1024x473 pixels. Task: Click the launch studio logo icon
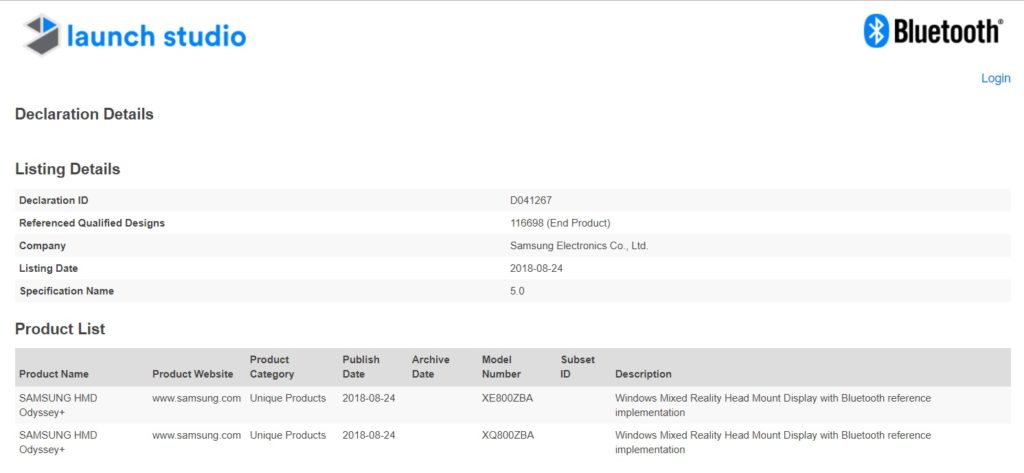[x=42, y=35]
